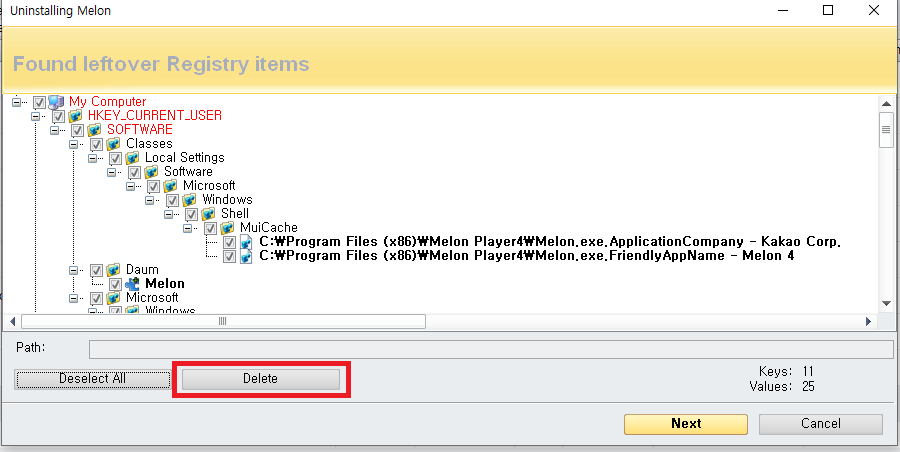The image size is (900, 452).
Task: Collapse the Shell node
Action: pyautogui.click(x=168, y=214)
